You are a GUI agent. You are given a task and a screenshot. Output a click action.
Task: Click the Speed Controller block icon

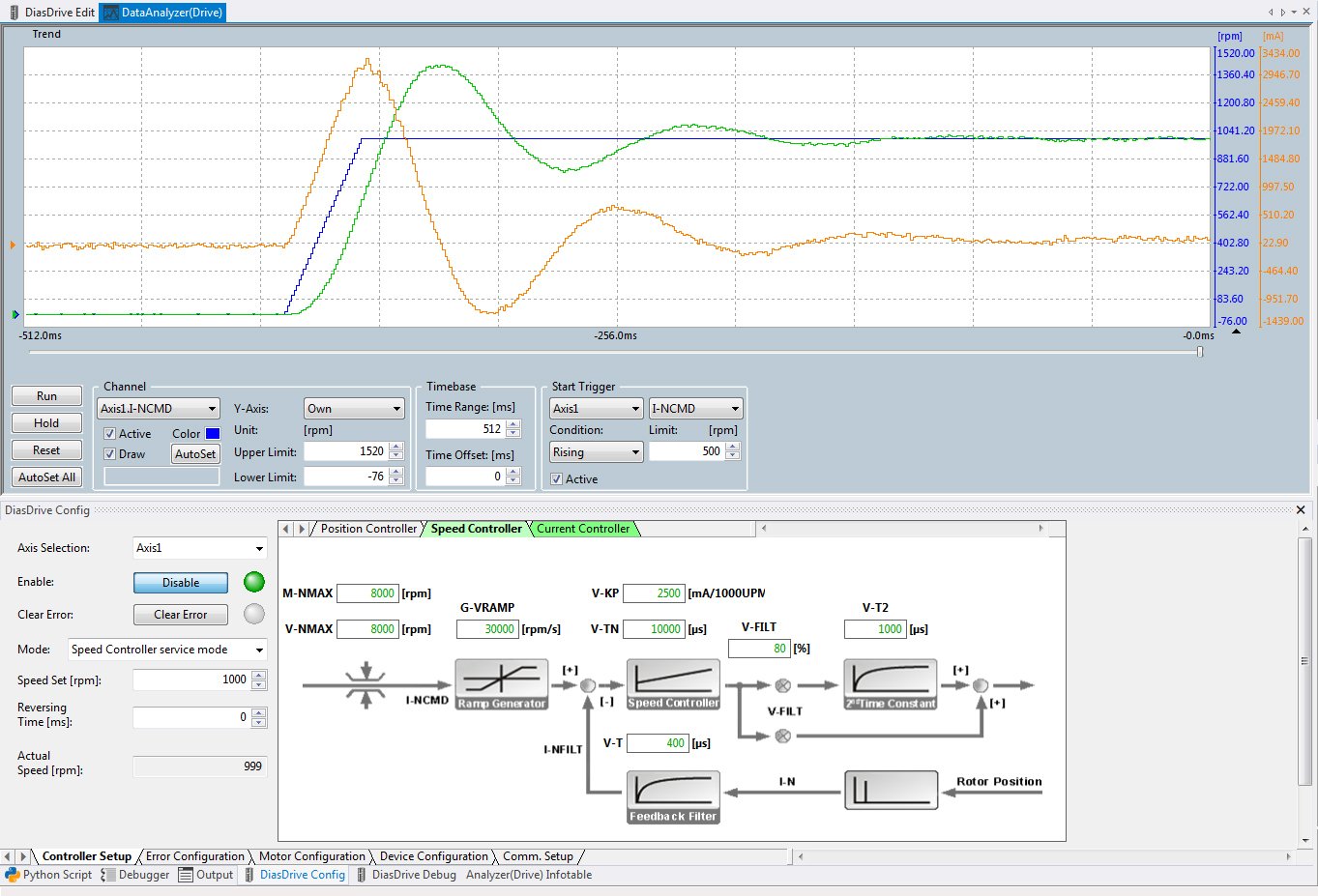pyautogui.click(x=673, y=685)
